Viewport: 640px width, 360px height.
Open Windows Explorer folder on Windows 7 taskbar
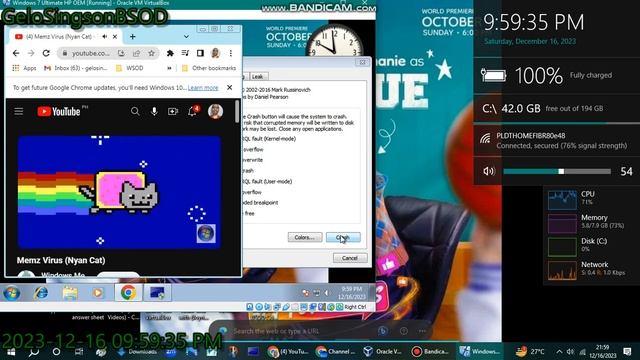[x=70, y=293]
